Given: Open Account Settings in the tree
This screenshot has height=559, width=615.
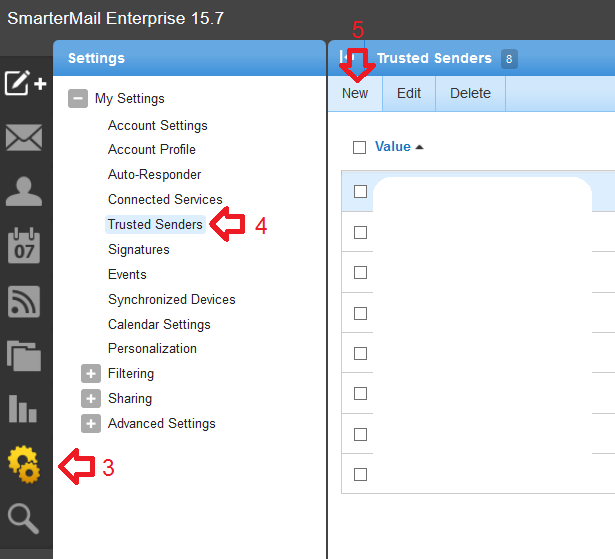Looking at the screenshot, I should 158,126.
